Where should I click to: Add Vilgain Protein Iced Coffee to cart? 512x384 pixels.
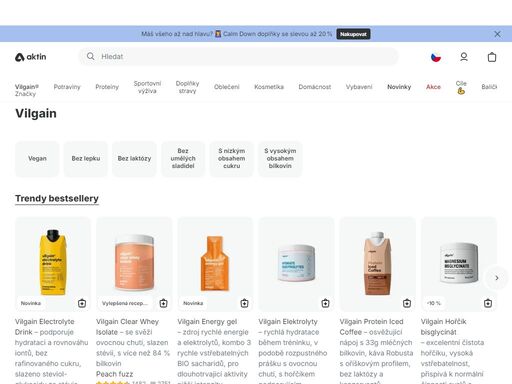click(407, 303)
